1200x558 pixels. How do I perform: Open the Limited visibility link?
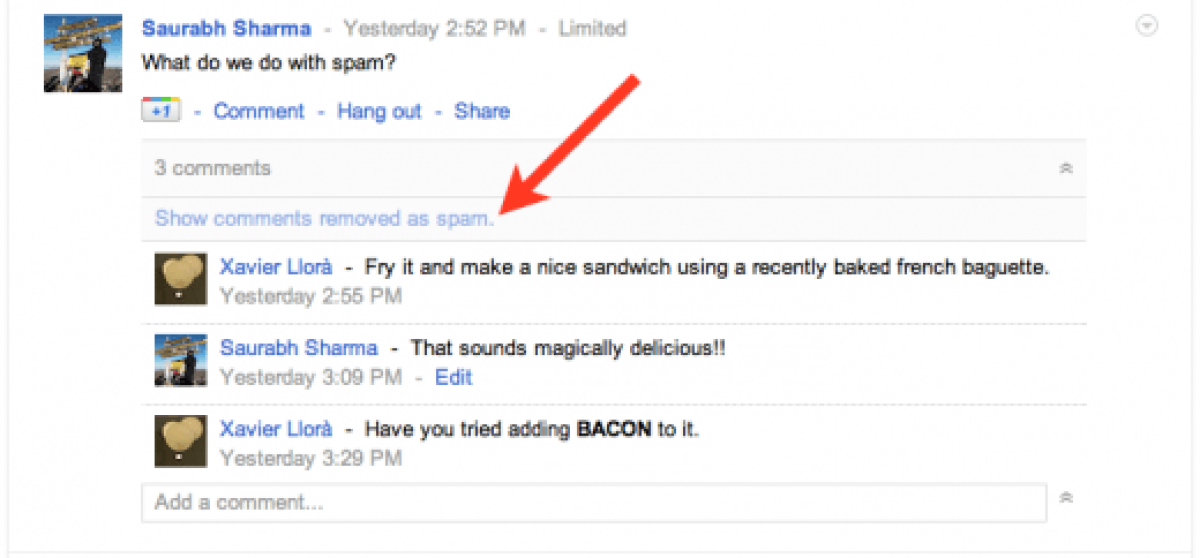tap(592, 29)
